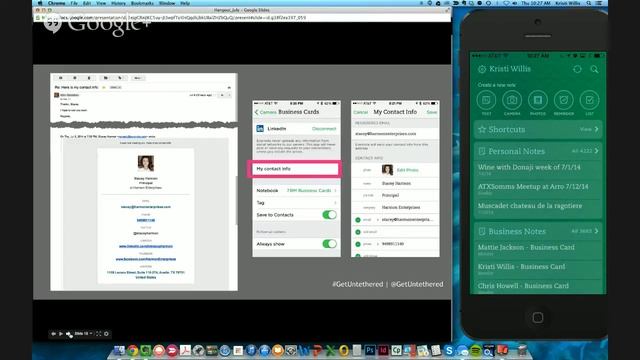Open Spotify from the Dock

coord(476,350)
